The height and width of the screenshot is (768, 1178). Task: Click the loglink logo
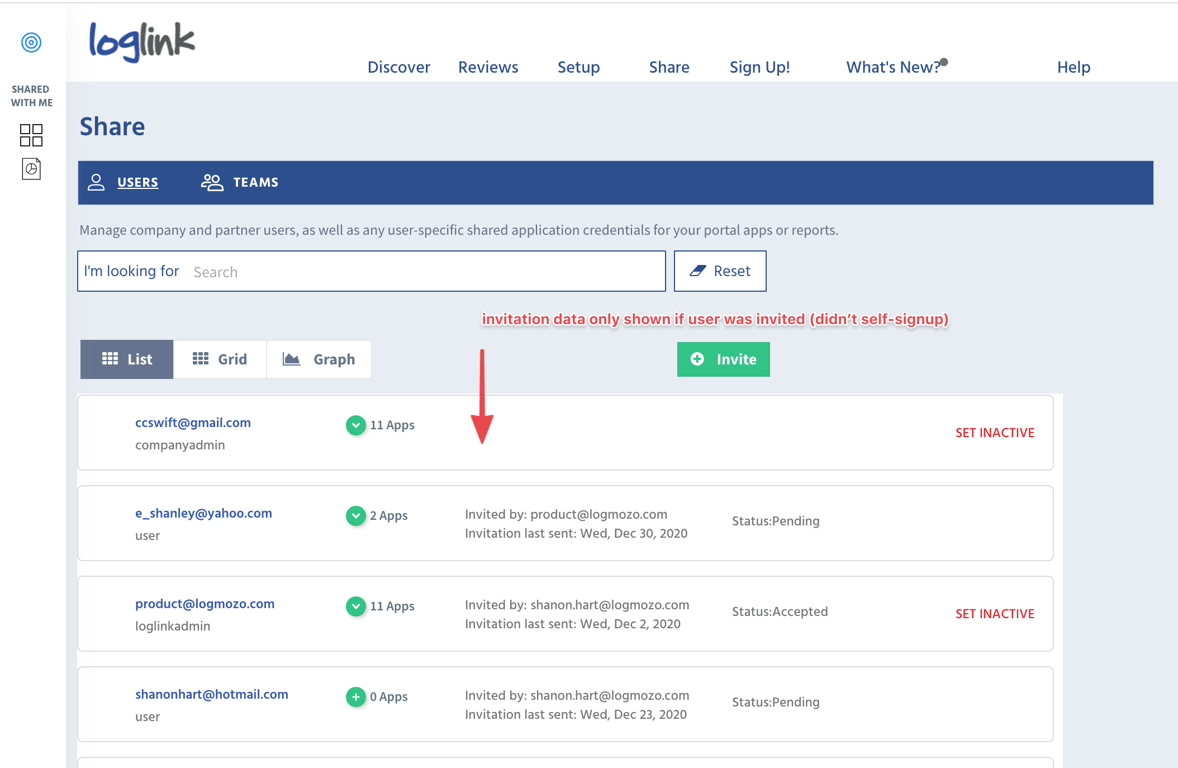142,41
